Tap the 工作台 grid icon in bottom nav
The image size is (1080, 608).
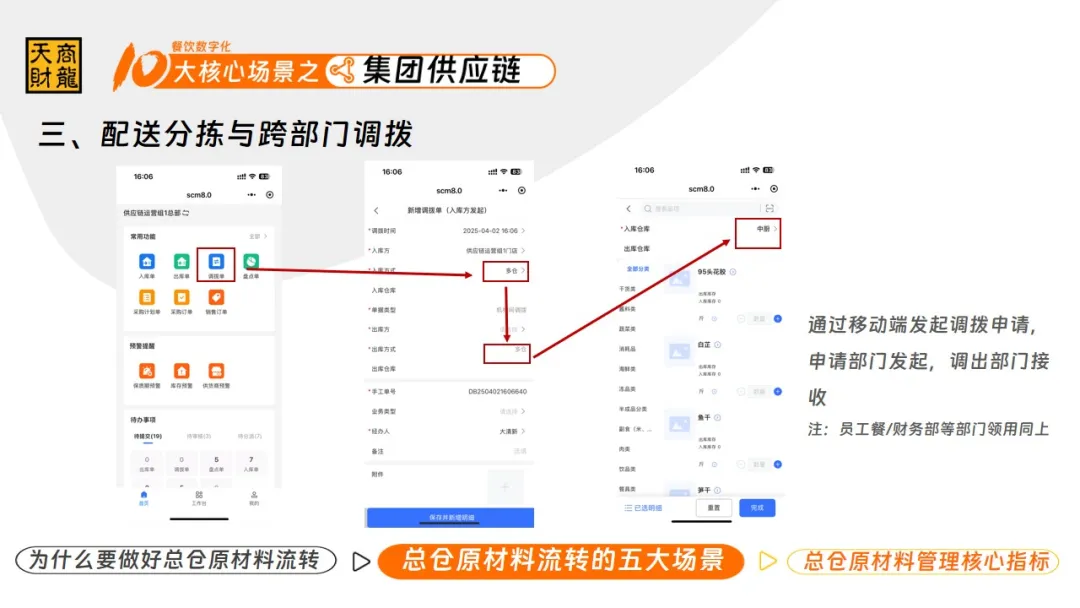pyautogui.click(x=198, y=494)
